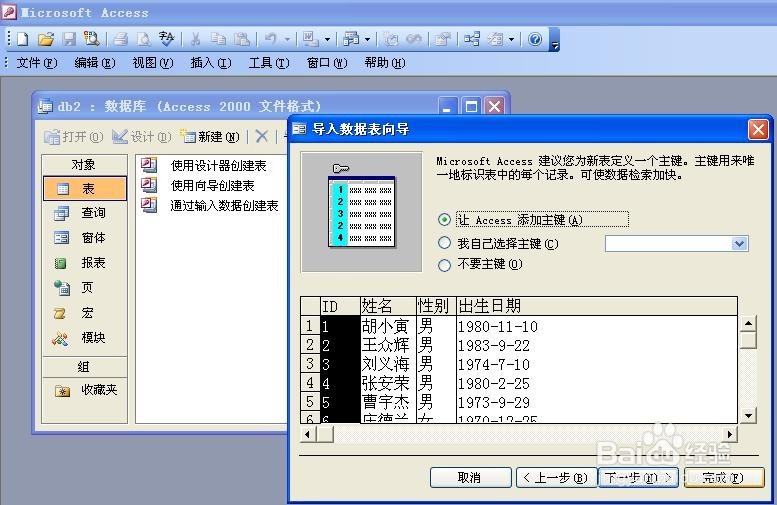The width and height of the screenshot is (777, 505).
Task: Open Analyze dropdown arrow
Action: tap(367, 39)
